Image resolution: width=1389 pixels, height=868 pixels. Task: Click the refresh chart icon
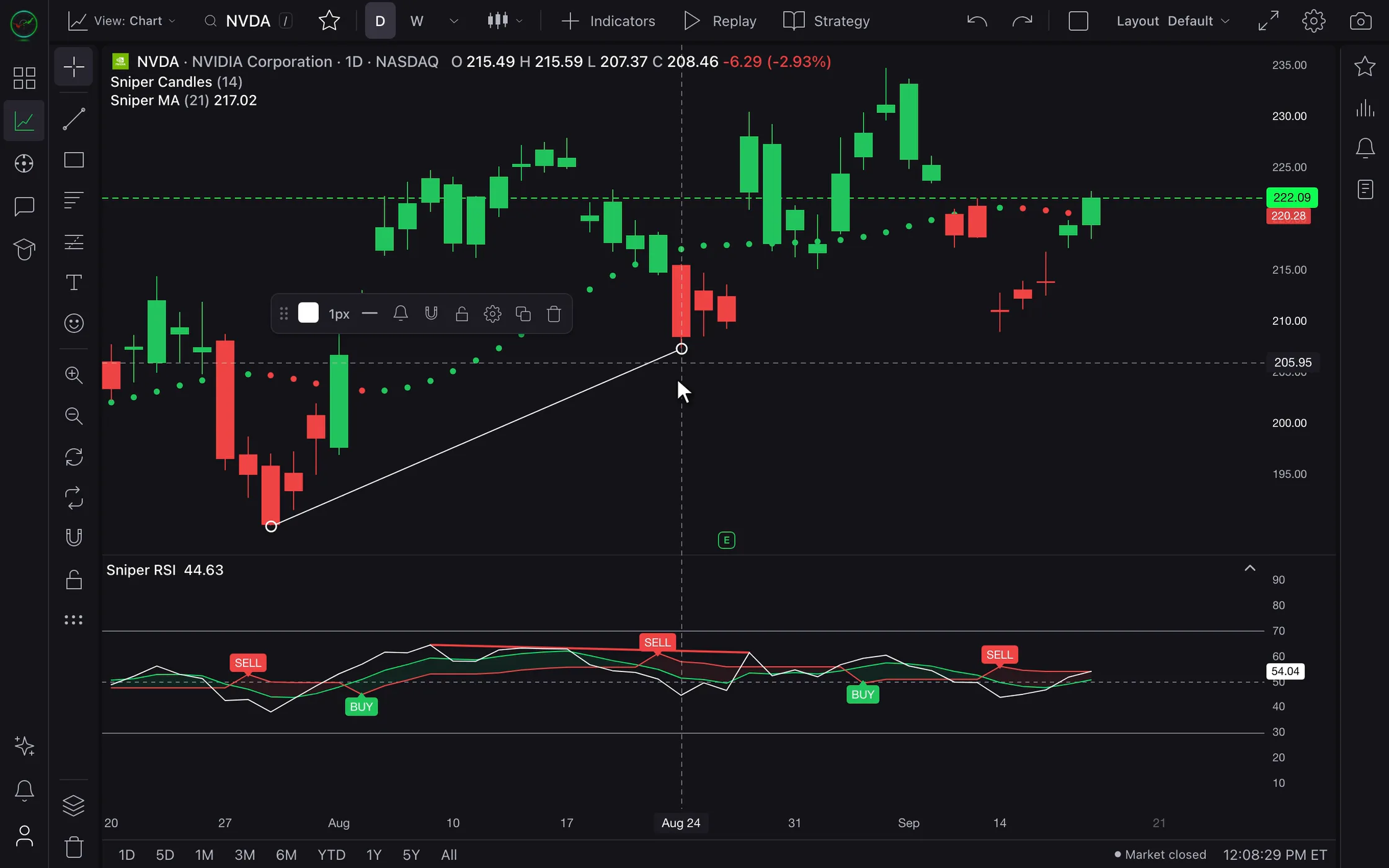click(74, 457)
